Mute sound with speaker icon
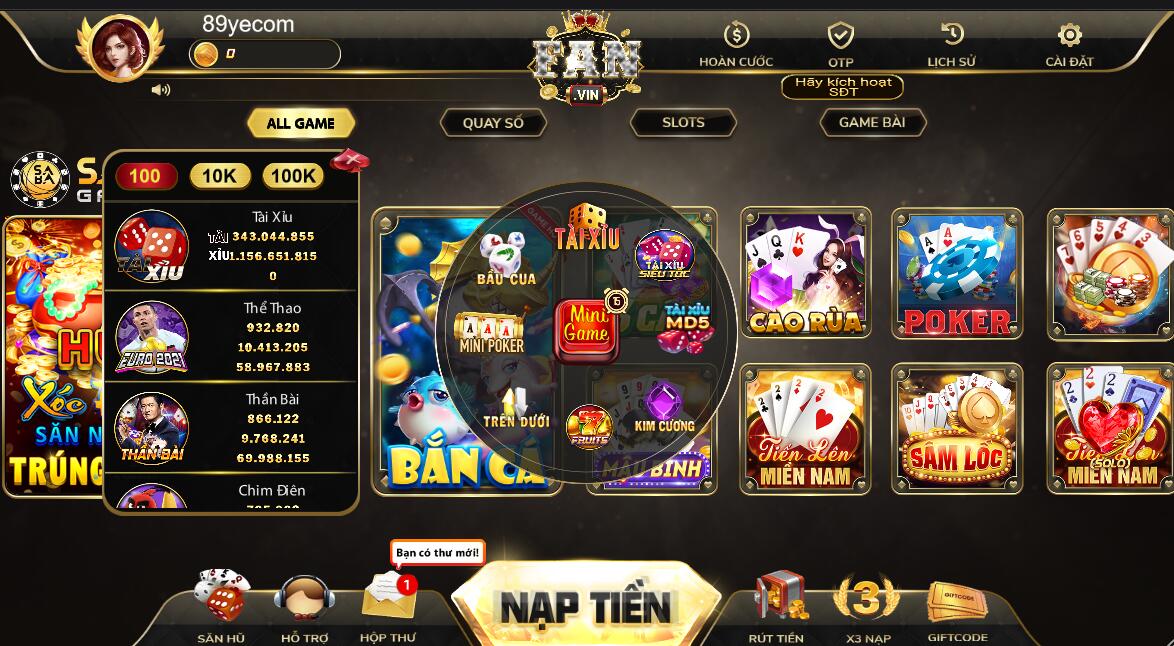 coord(160,90)
